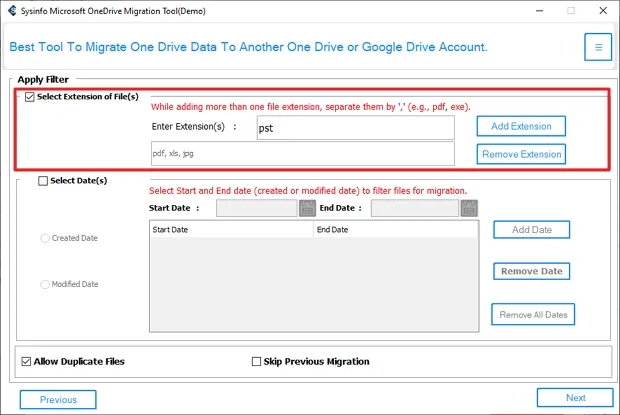Click Remove All Dates button
This screenshot has width=620, height=415.
point(533,315)
